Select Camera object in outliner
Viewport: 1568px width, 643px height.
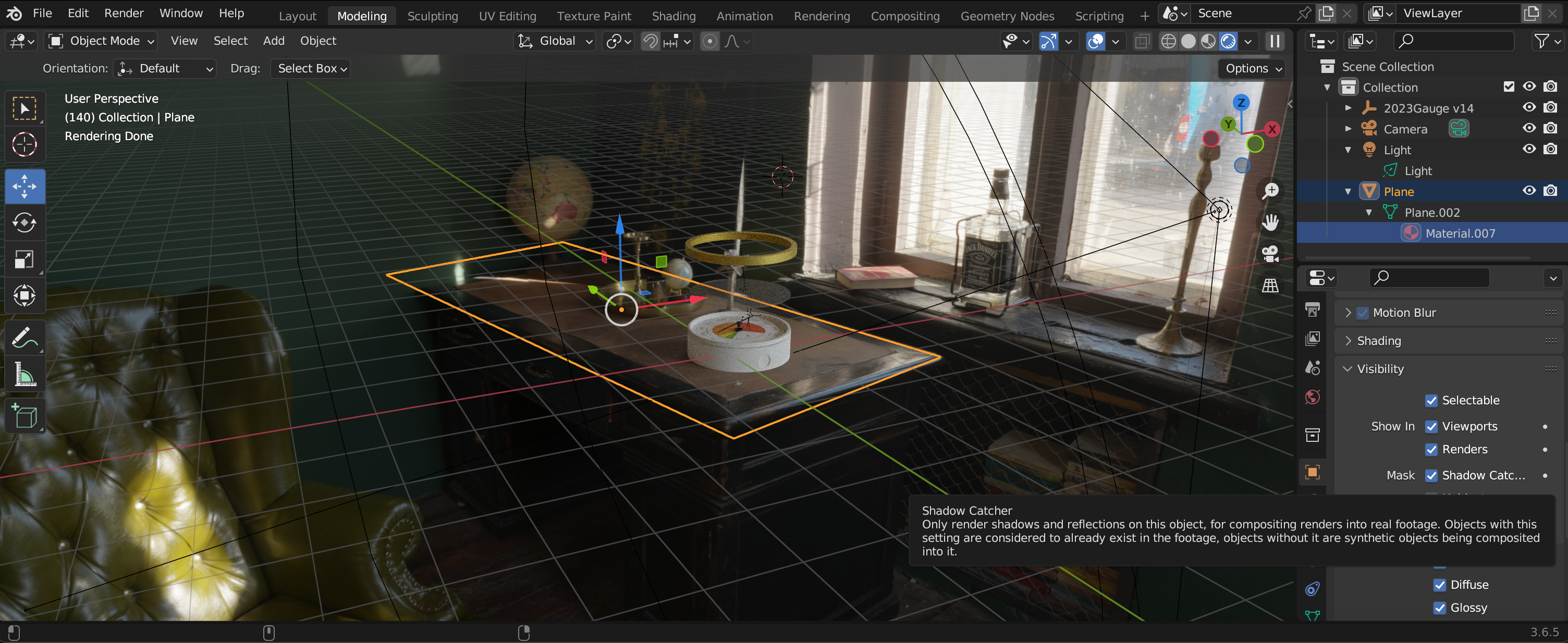(x=1405, y=129)
